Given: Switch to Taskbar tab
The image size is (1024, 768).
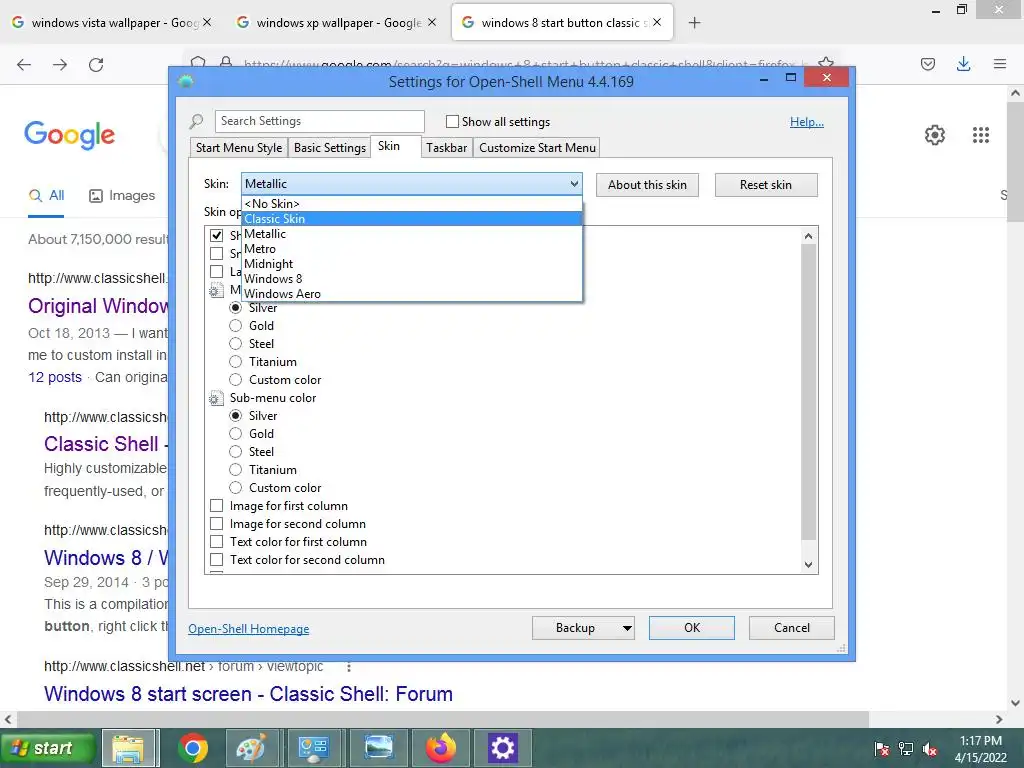Looking at the screenshot, I should click(447, 148).
